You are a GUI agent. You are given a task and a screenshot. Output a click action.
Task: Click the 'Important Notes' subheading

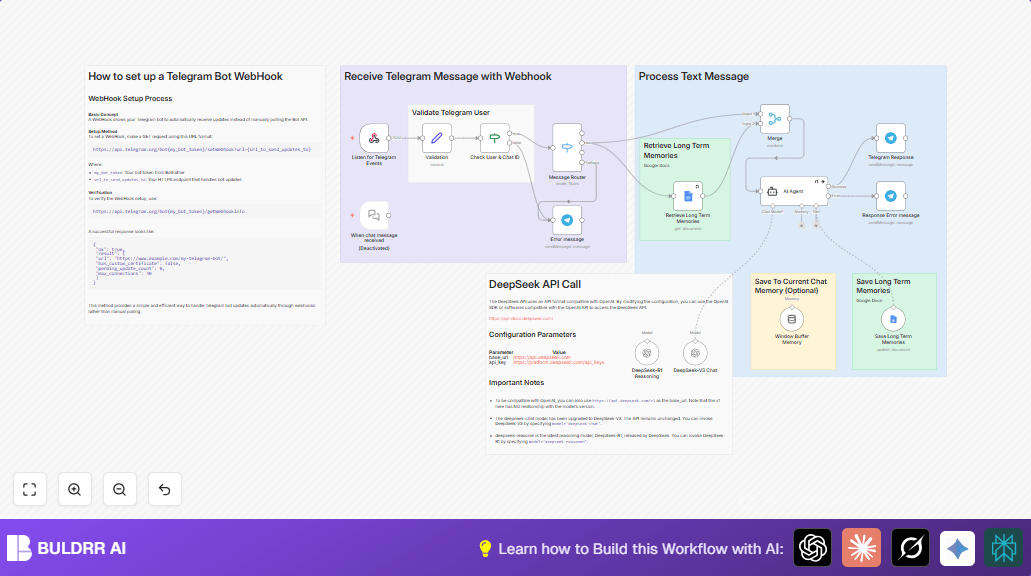[x=516, y=383]
